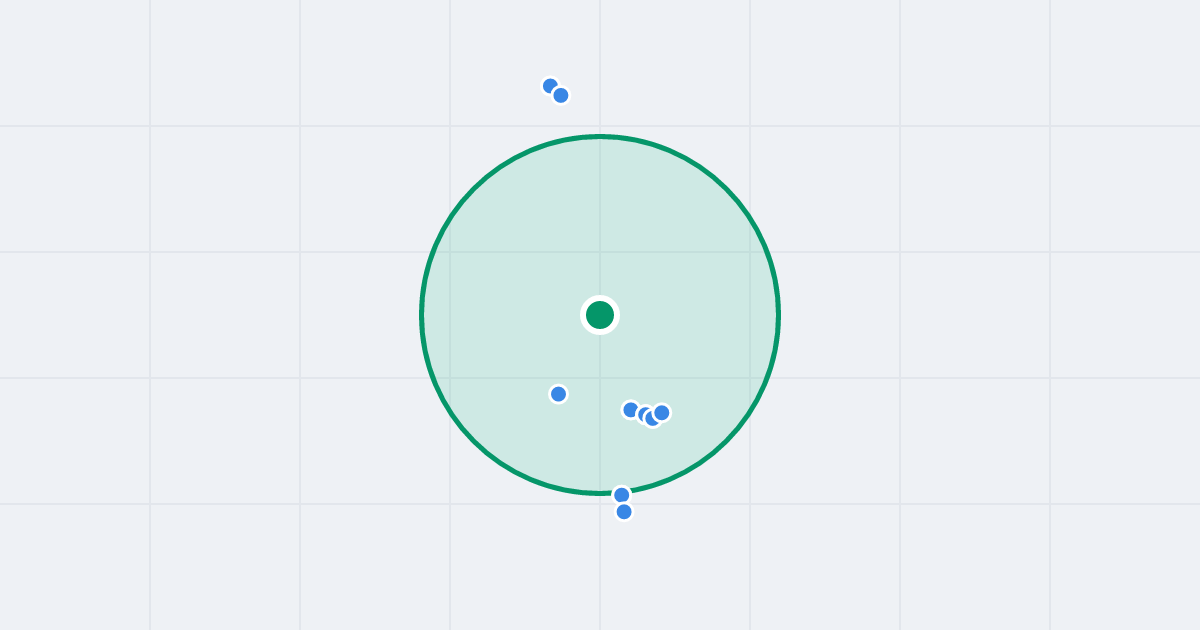
Task: Select the blue point just below the circle
Action: pyautogui.click(x=624, y=512)
